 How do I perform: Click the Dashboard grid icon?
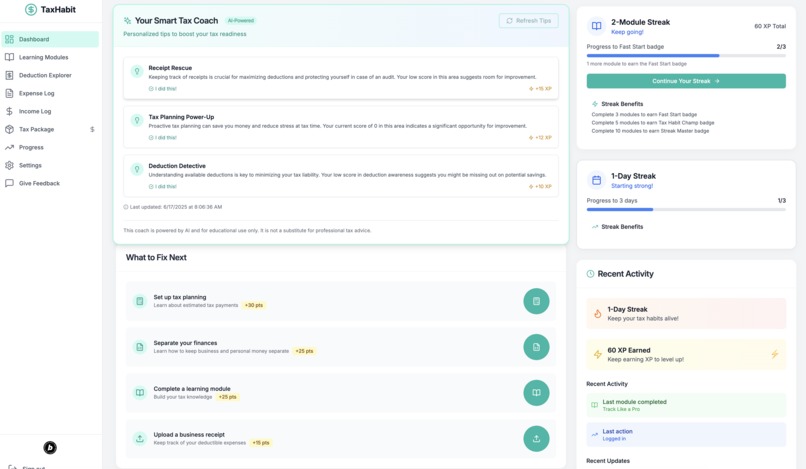tap(9, 39)
